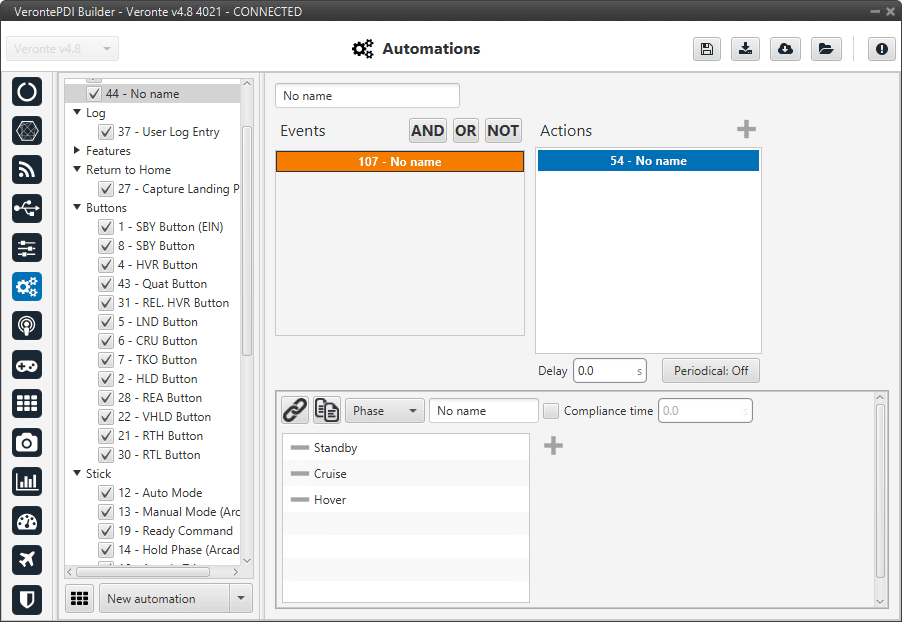The height and width of the screenshot is (622, 902).
Task: Click the chain link icon
Action: click(295, 411)
